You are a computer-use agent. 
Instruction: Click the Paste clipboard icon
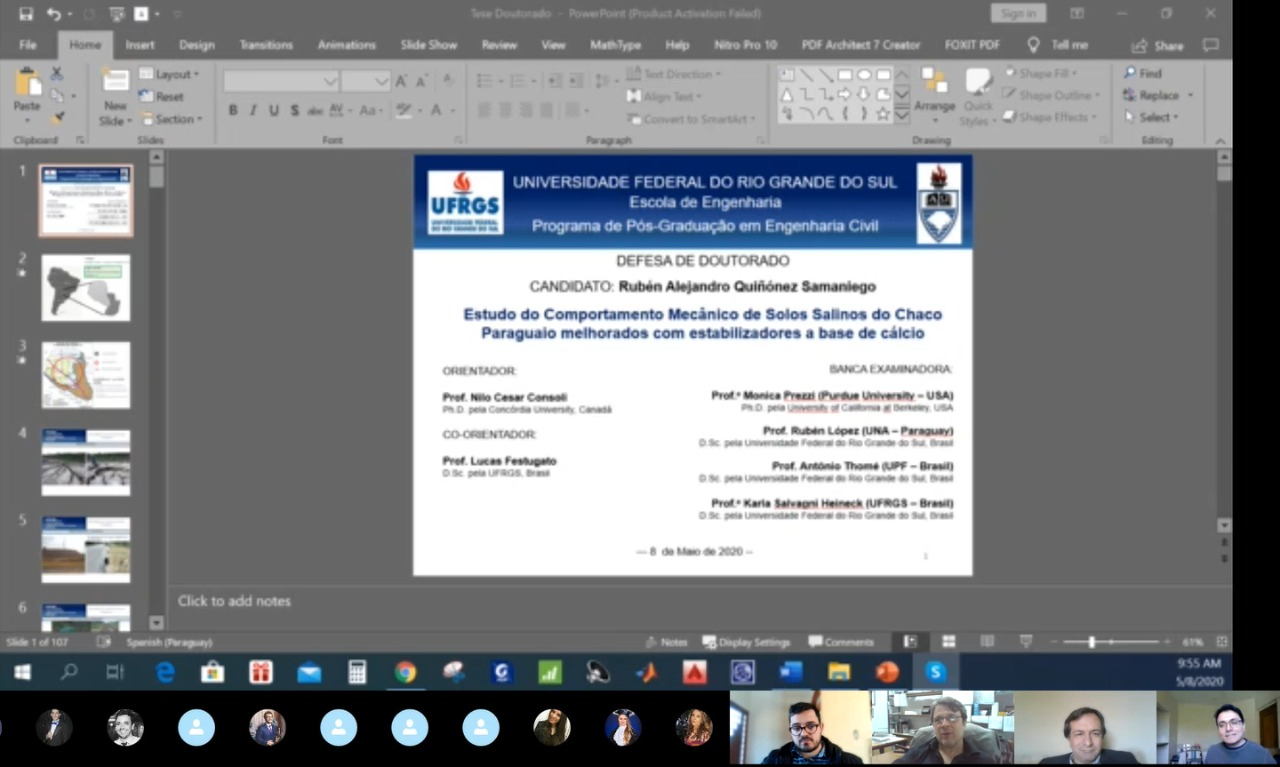[27, 82]
